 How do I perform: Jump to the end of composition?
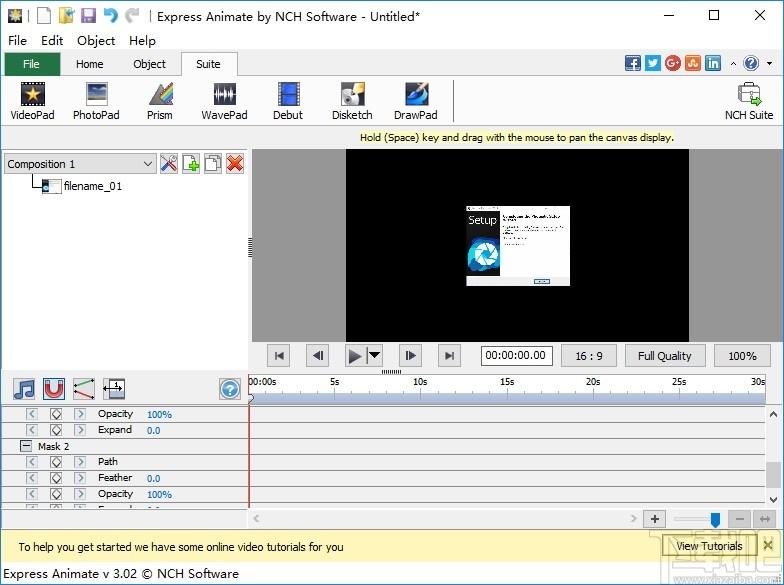coord(449,356)
